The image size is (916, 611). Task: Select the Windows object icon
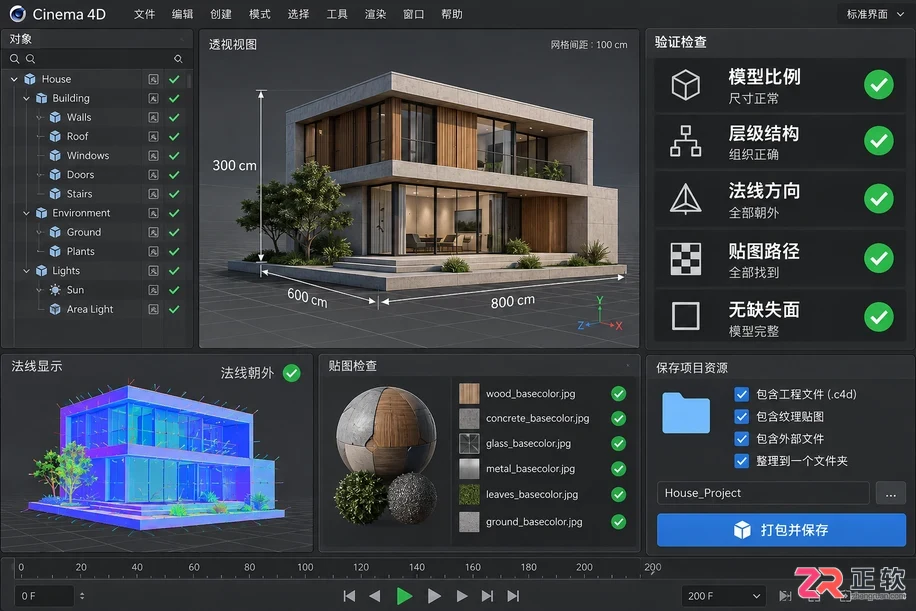(x=55, y=155)
